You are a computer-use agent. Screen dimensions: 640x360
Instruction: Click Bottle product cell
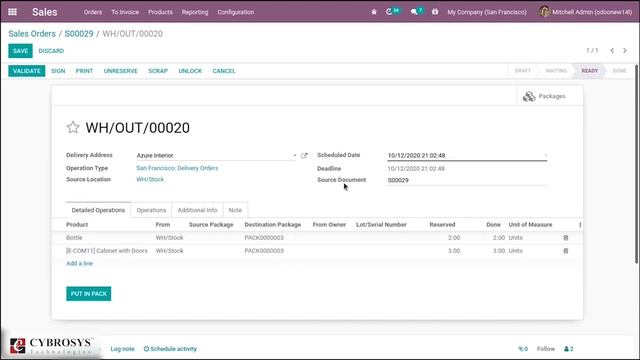coord(74,238)
